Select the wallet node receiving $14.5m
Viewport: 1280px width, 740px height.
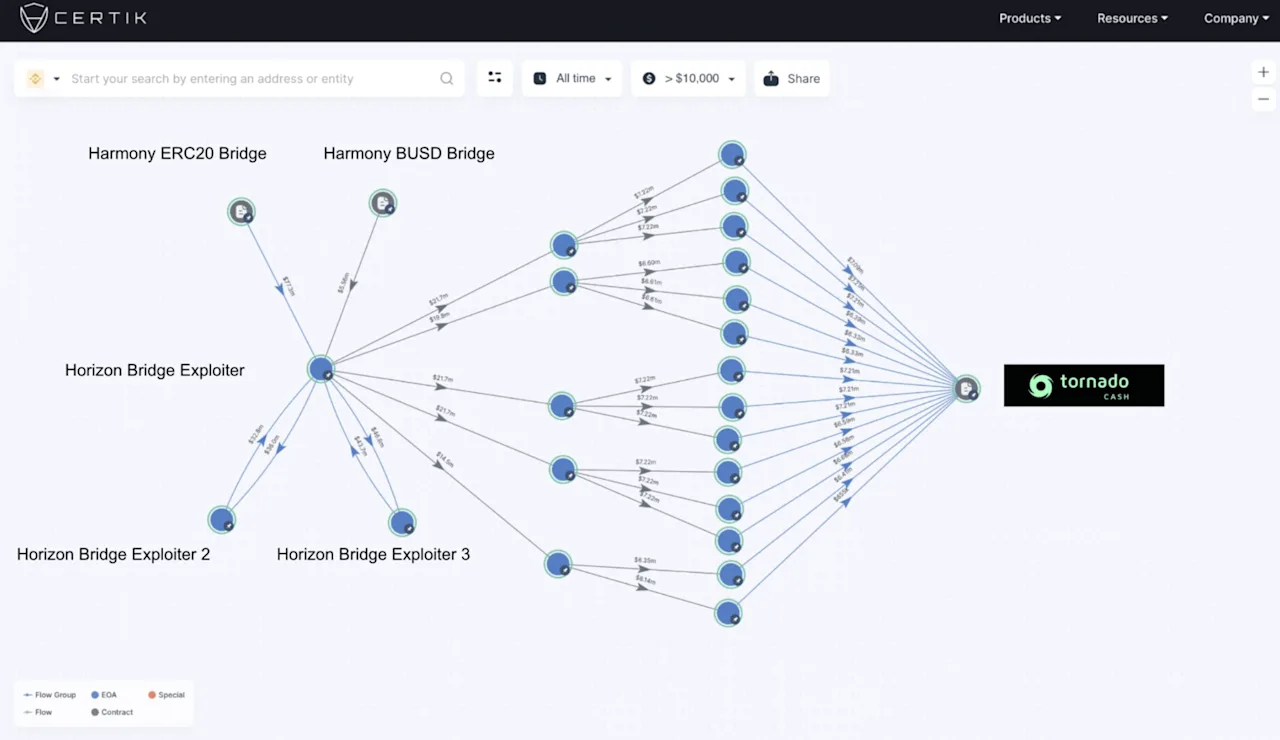point(558,564)
